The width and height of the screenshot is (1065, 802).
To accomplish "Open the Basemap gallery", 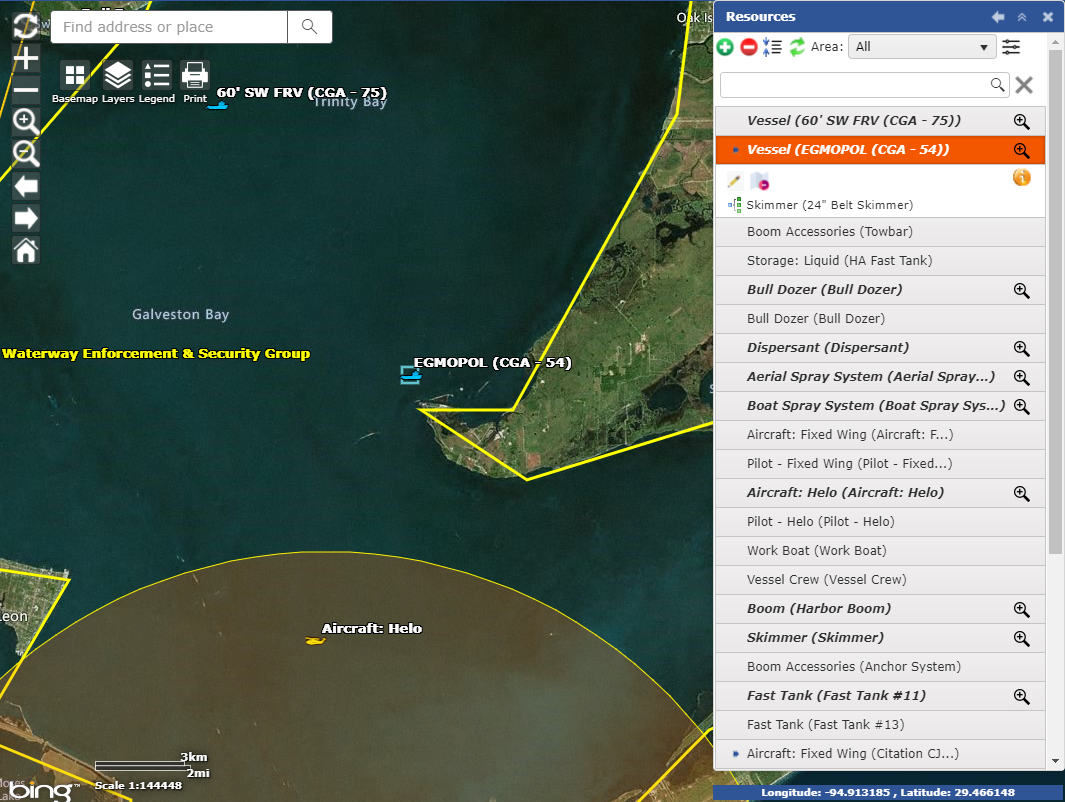I will pyautogui.click(x=75, y=76).
